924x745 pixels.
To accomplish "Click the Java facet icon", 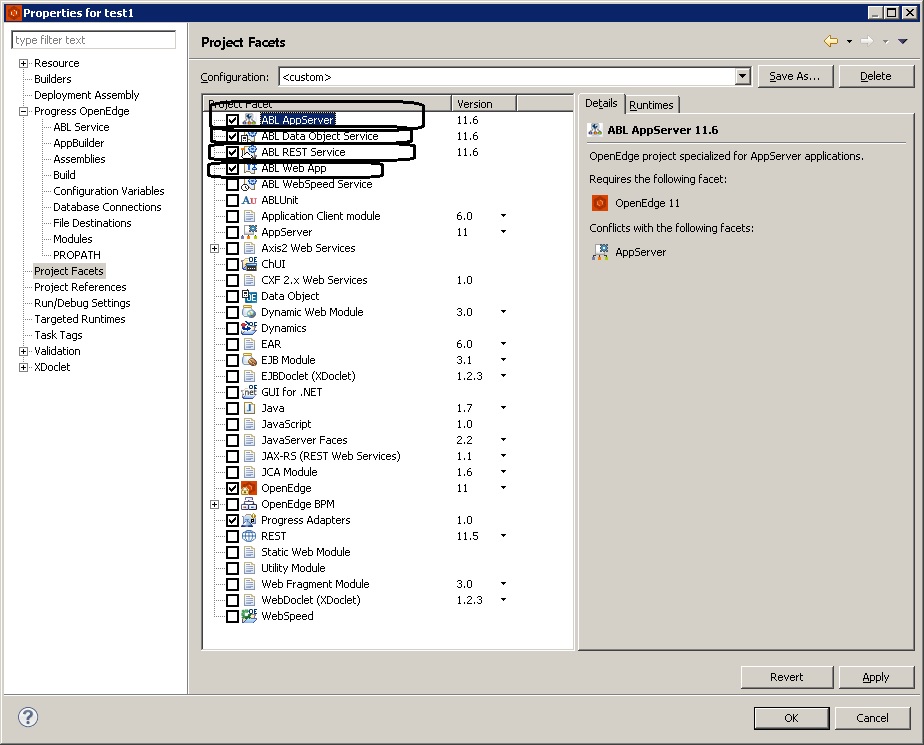I will click(x=249, y=408).
